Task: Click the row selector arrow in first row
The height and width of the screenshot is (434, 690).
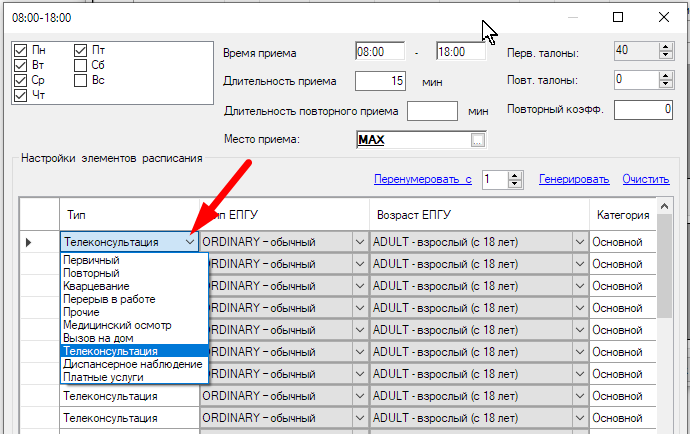Action: pos(28,242)
